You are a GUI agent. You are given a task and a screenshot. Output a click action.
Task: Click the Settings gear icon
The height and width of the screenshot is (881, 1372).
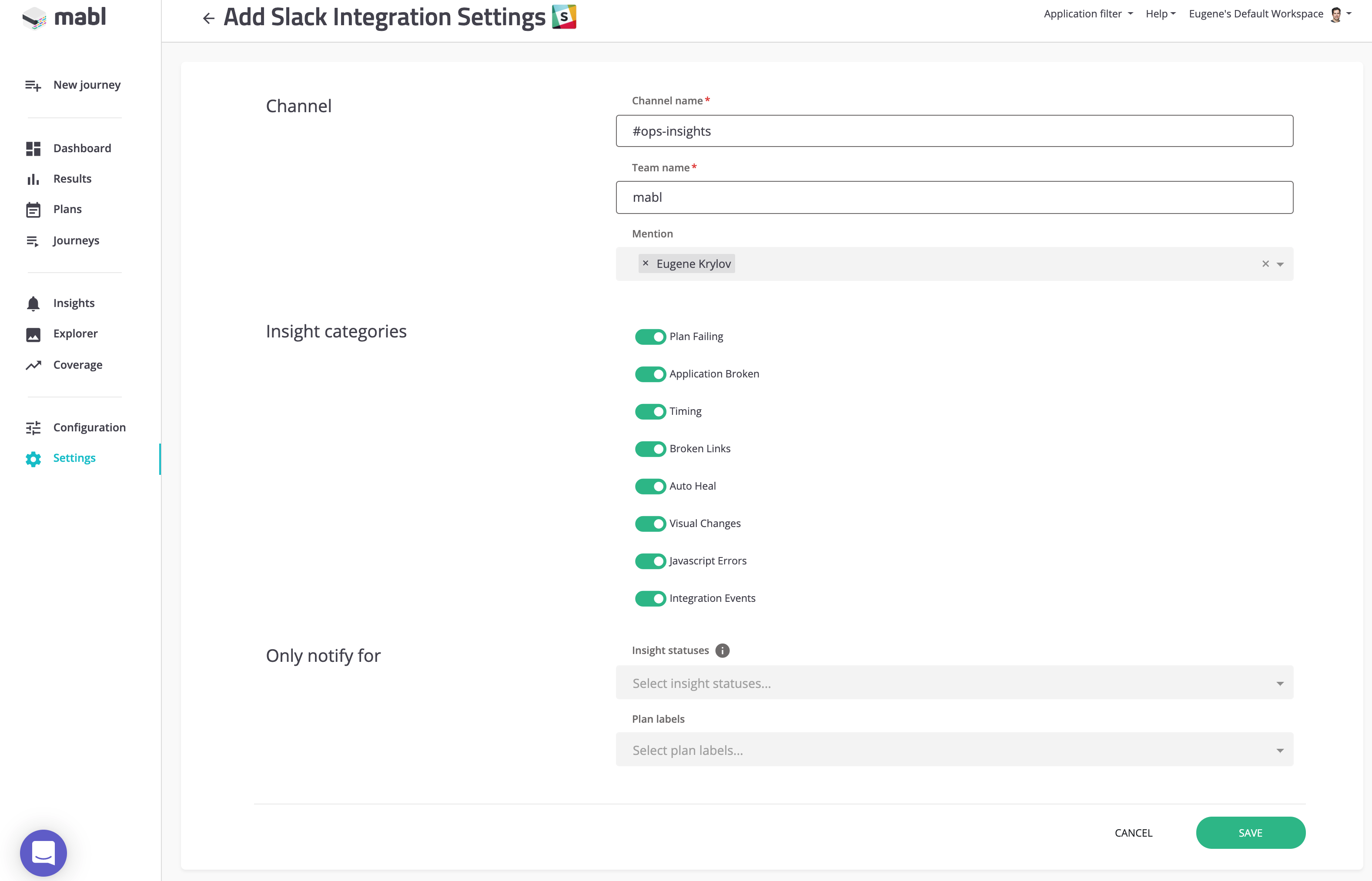pyautogui.click(x=33, y=459)
